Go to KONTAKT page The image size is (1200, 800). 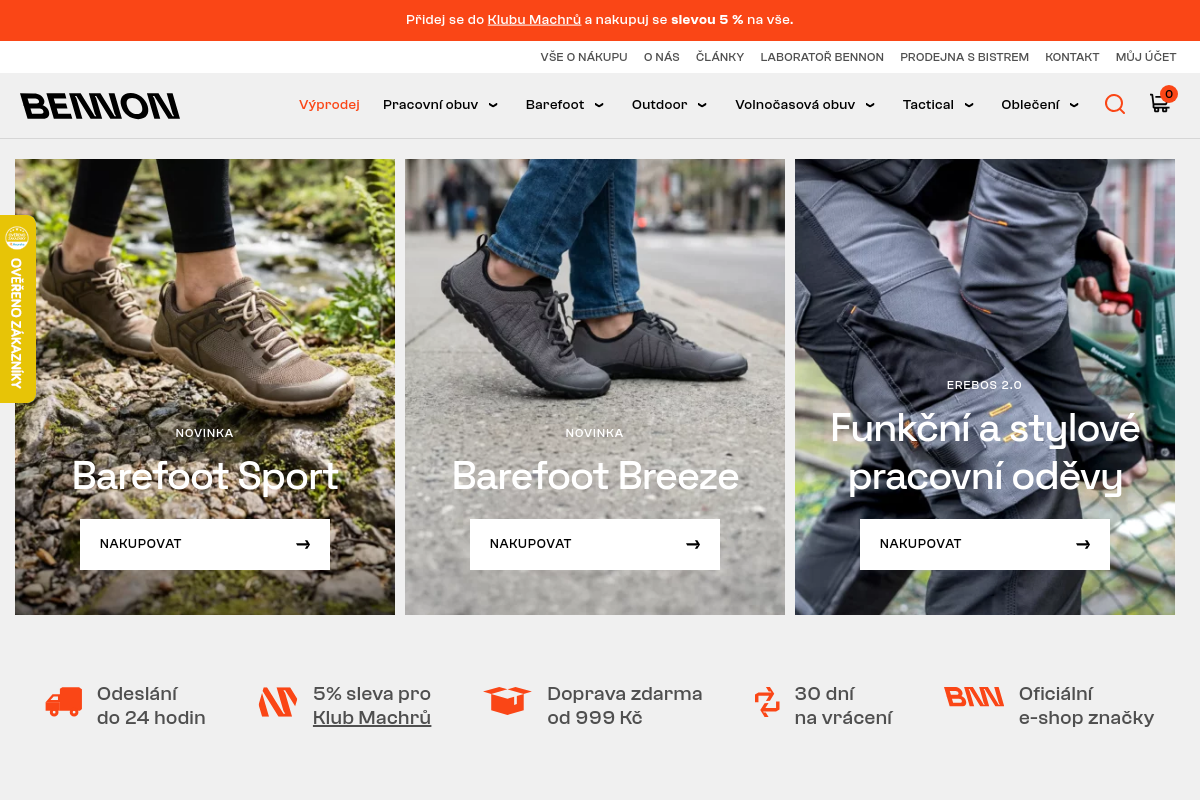pyautogui.click(x=1072, y=57)
